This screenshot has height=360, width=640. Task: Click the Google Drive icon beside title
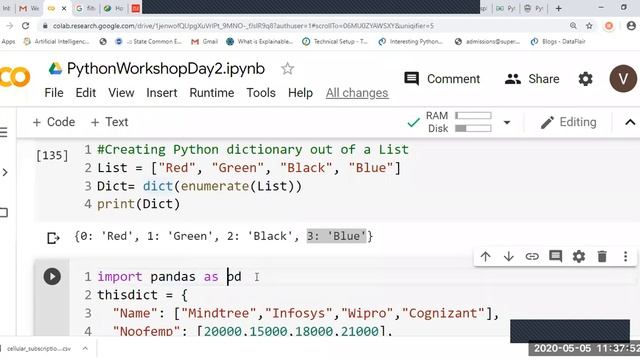(55, 69)
